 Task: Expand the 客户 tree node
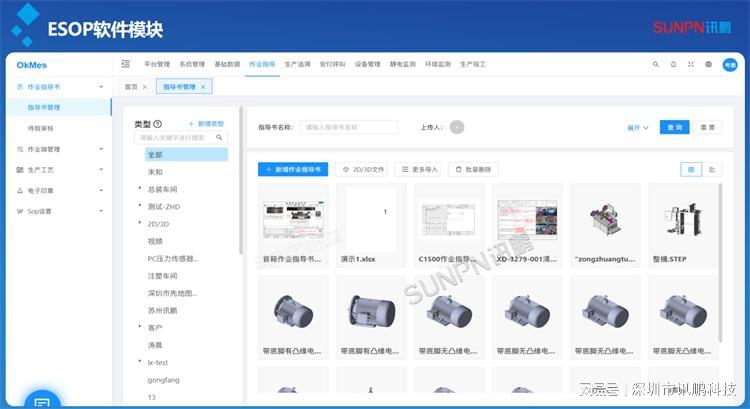[140, 328]
